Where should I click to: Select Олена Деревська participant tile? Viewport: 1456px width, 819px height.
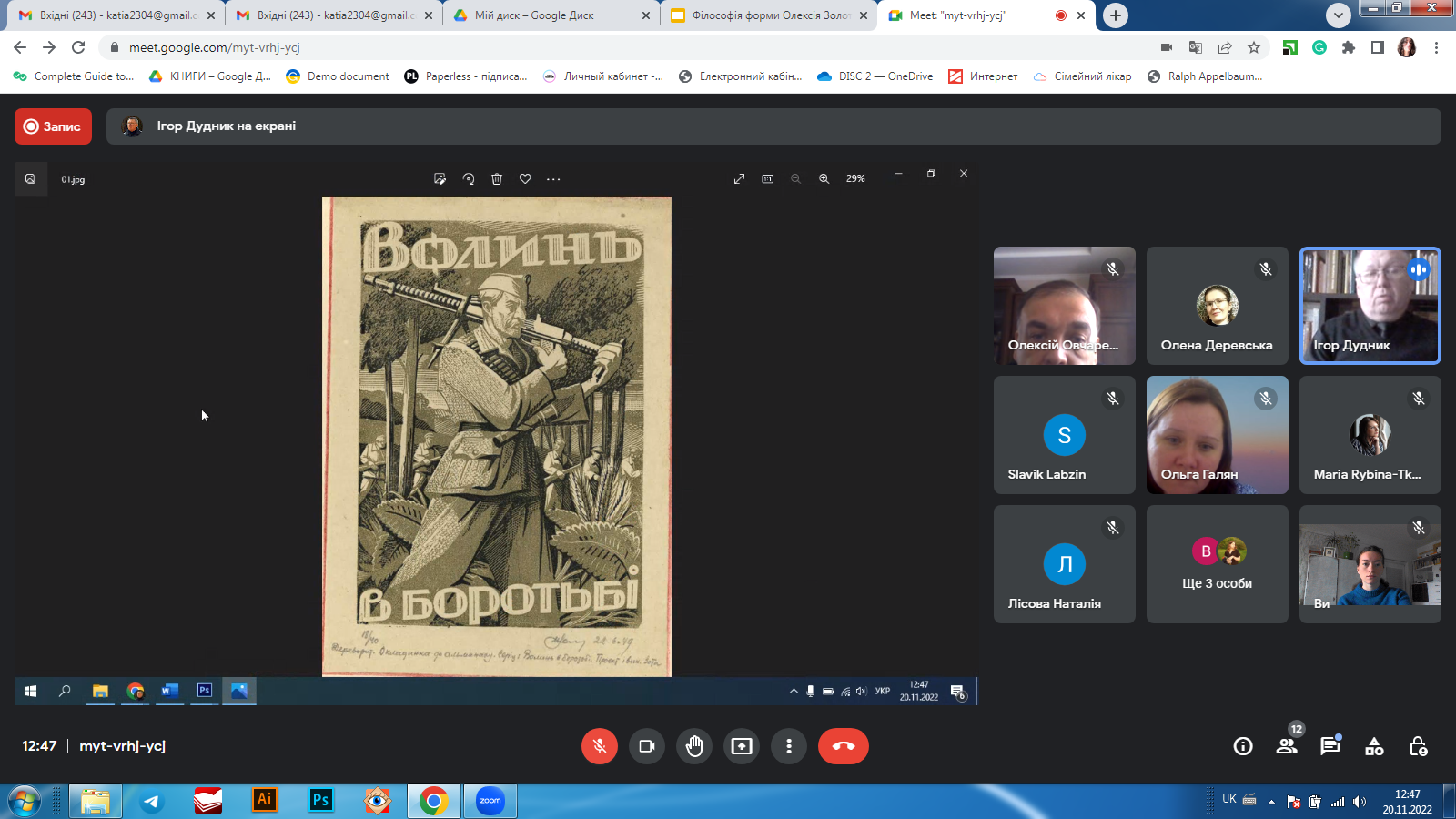1218,306
